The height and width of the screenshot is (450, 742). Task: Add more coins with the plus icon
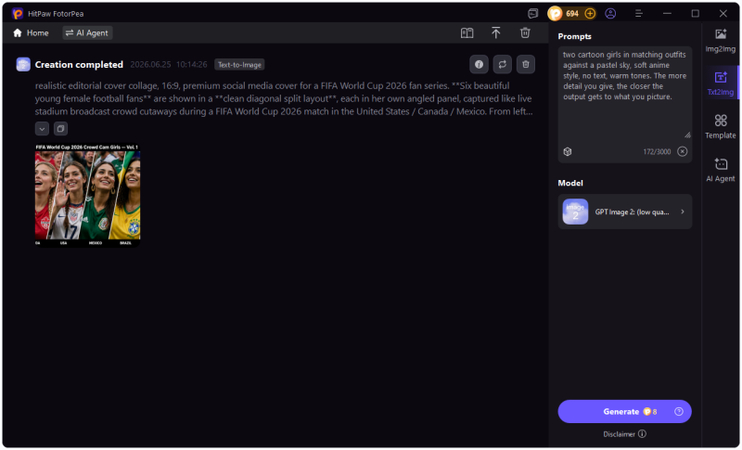click(590, 14)
